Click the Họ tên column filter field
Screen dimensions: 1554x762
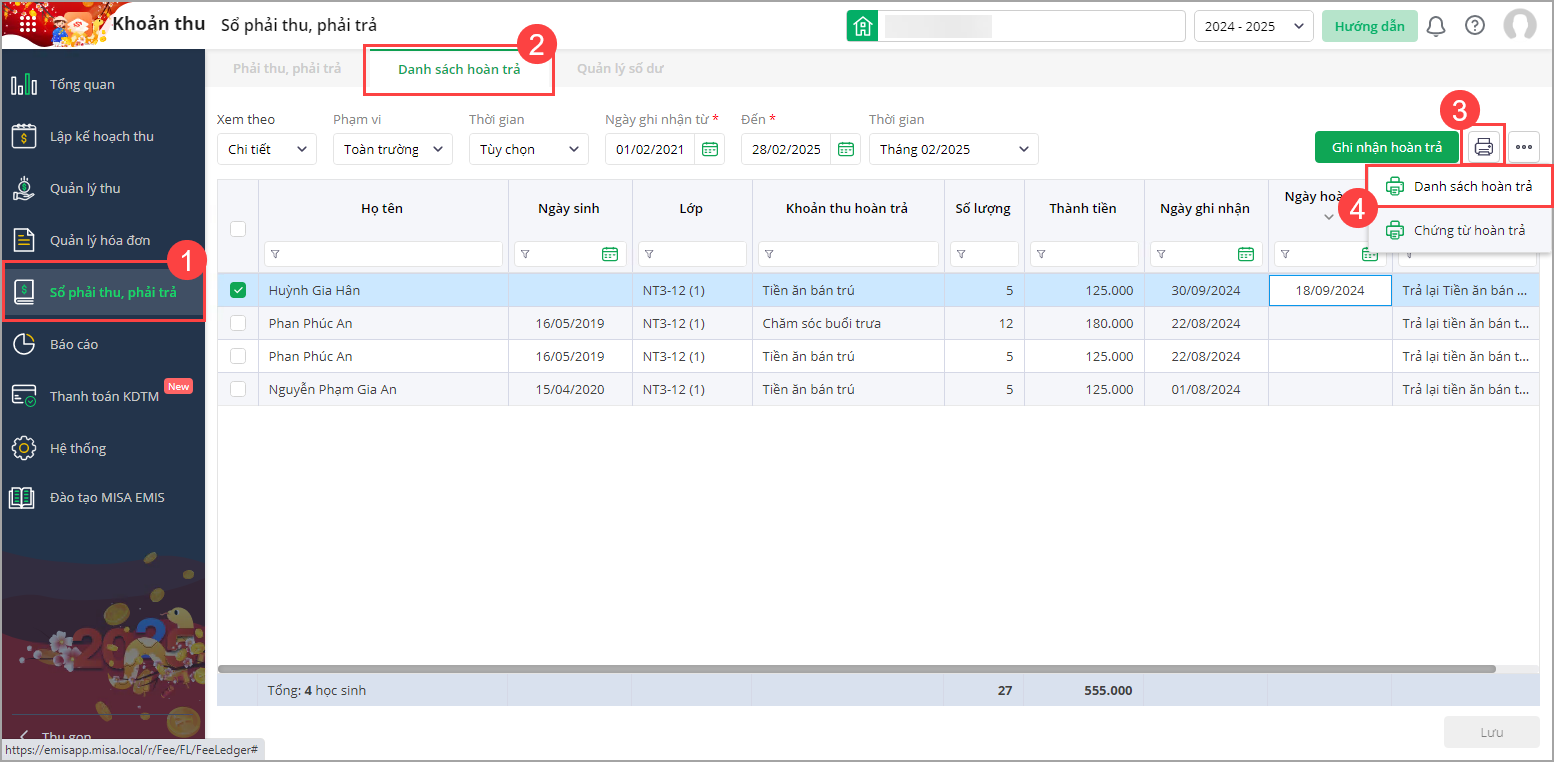pyautogui.click(x=383, y=254)
